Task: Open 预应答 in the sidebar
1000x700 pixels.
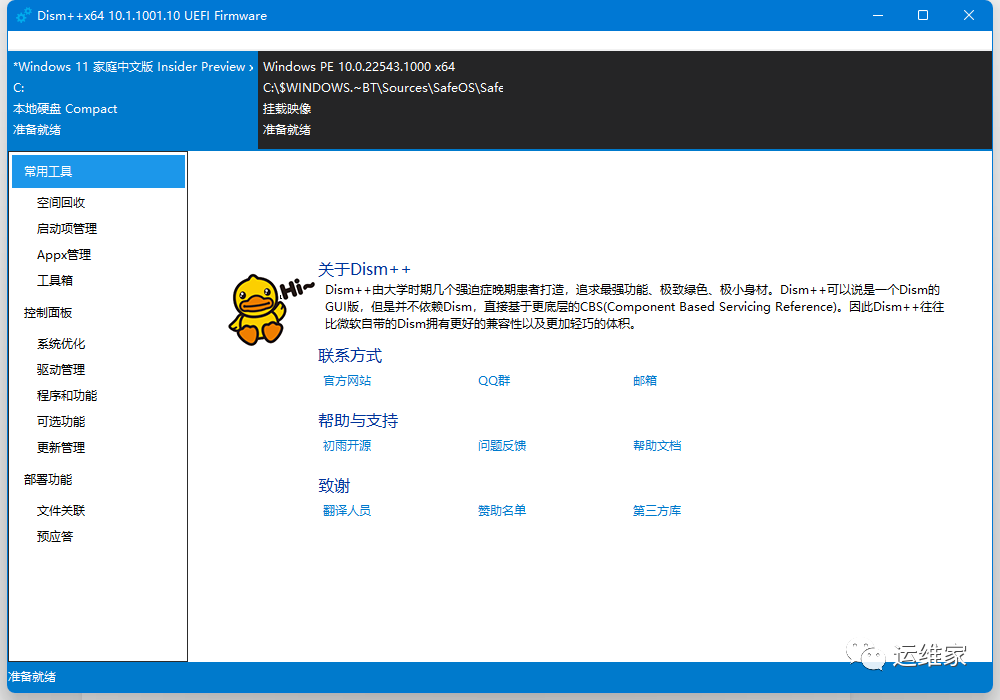Action: (55, 537)
